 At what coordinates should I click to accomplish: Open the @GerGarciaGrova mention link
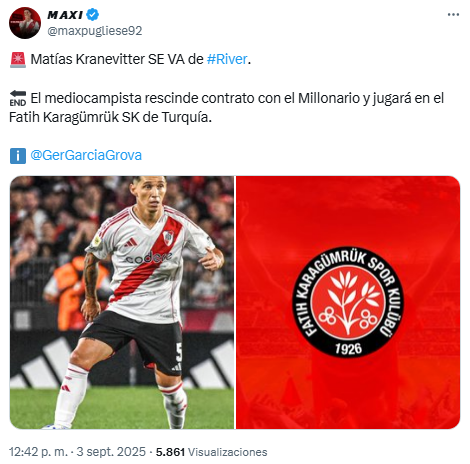click(x=86, y=155)
